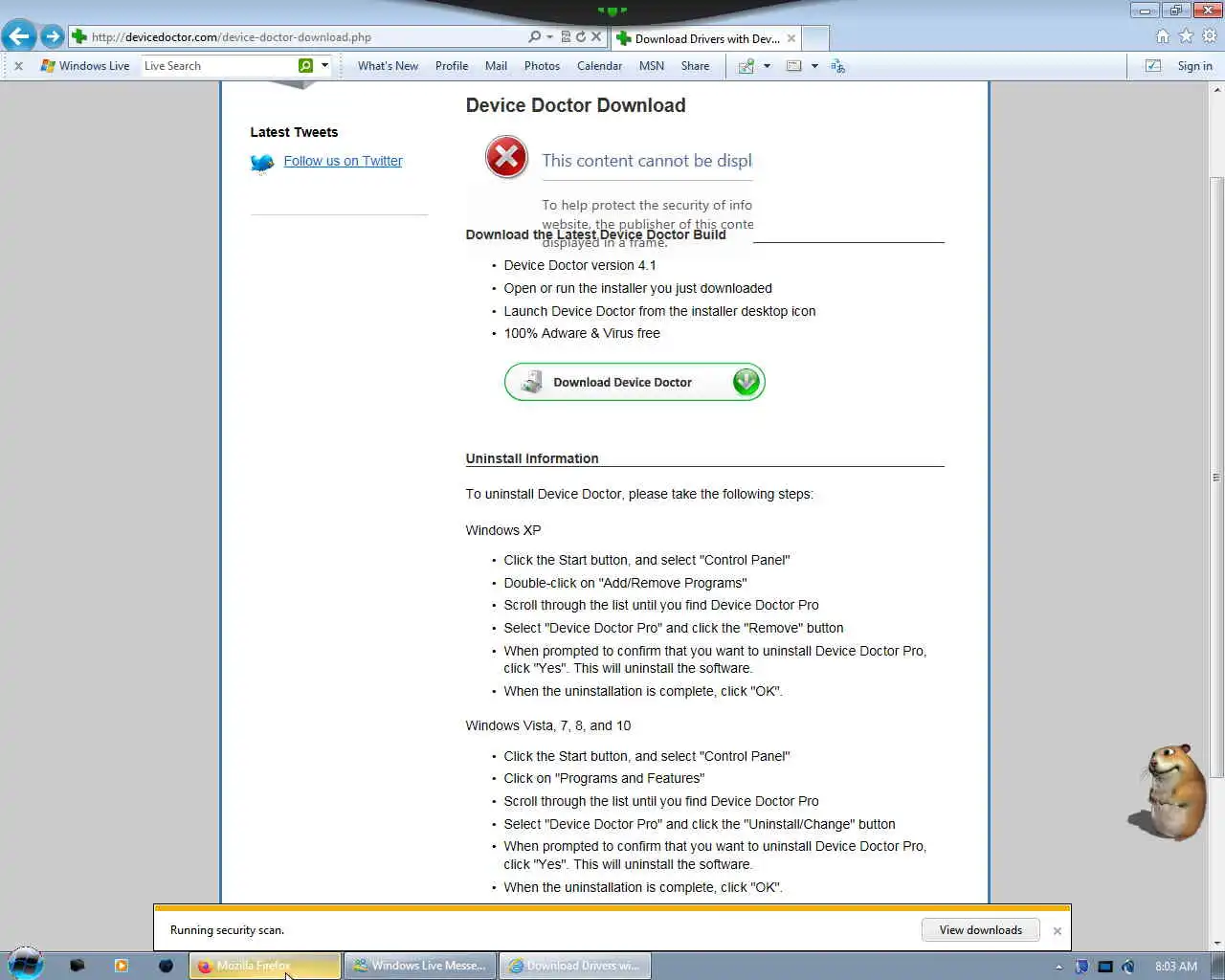This screenshot has height=980, width=1225.
Task: Click the scrollbar up arrow
Action: [x=1216, y=90]
